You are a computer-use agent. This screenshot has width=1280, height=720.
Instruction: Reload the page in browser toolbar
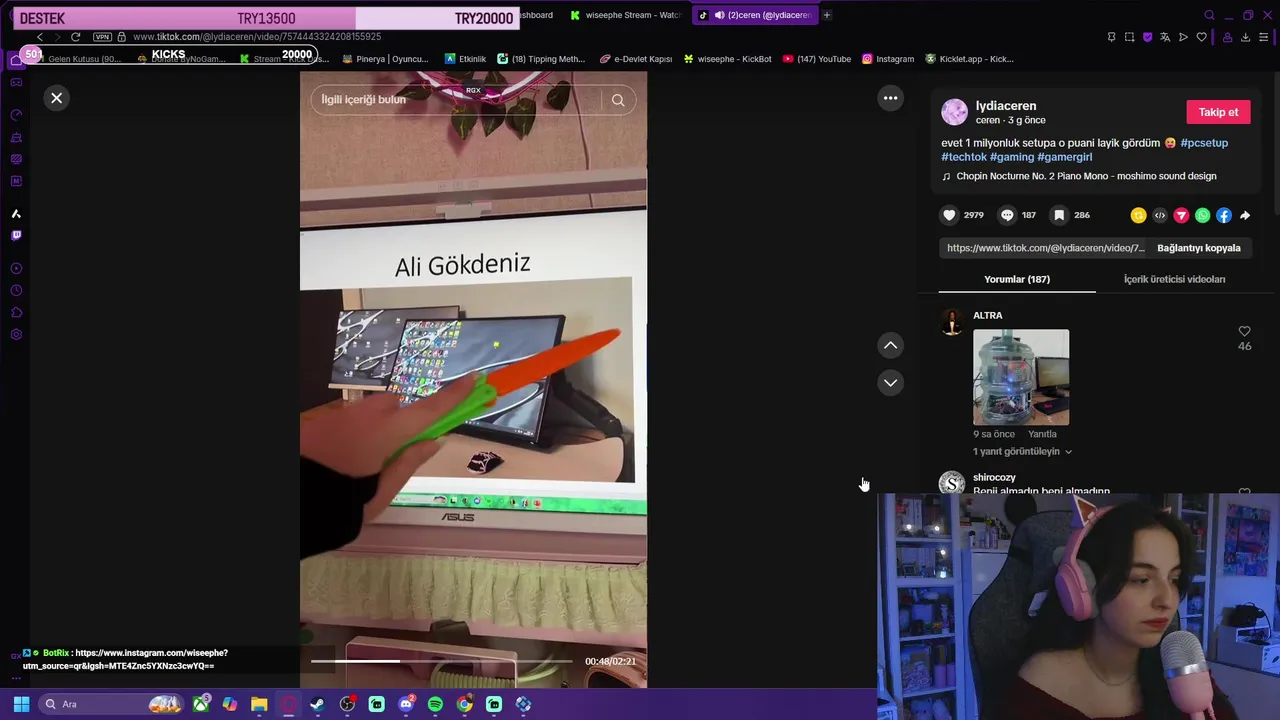pos(75,37)
